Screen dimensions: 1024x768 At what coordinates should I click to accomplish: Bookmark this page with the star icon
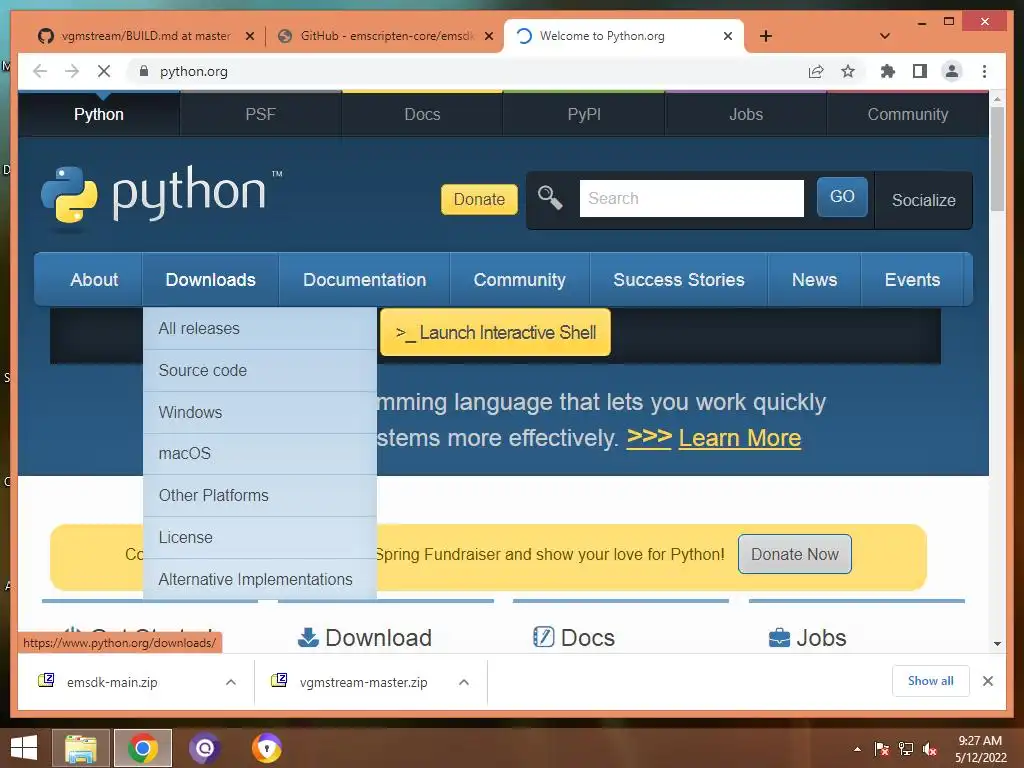[x=848, y=71]
